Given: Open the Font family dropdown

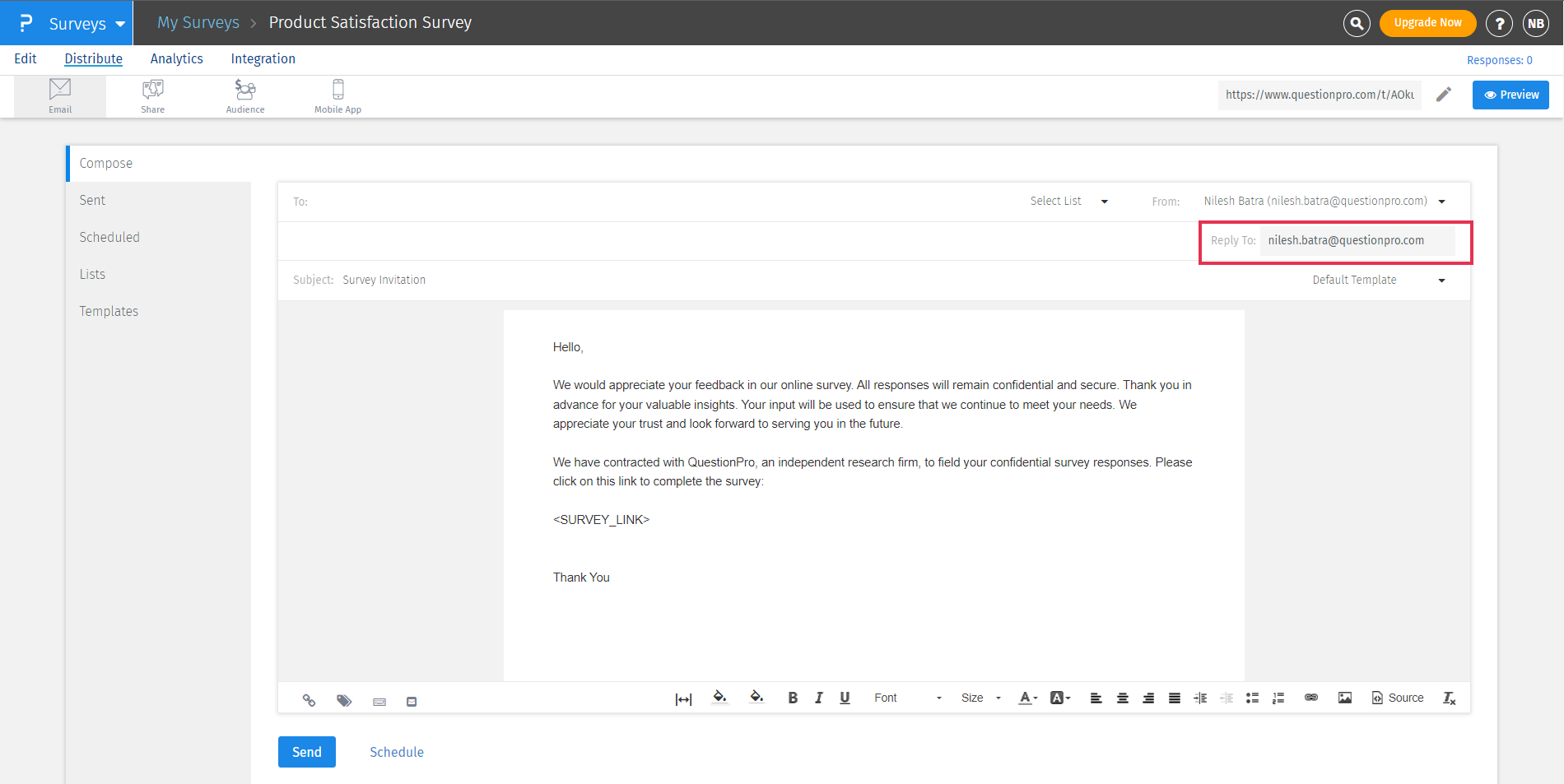Looking at the screenshot, I should coord(907,698).
